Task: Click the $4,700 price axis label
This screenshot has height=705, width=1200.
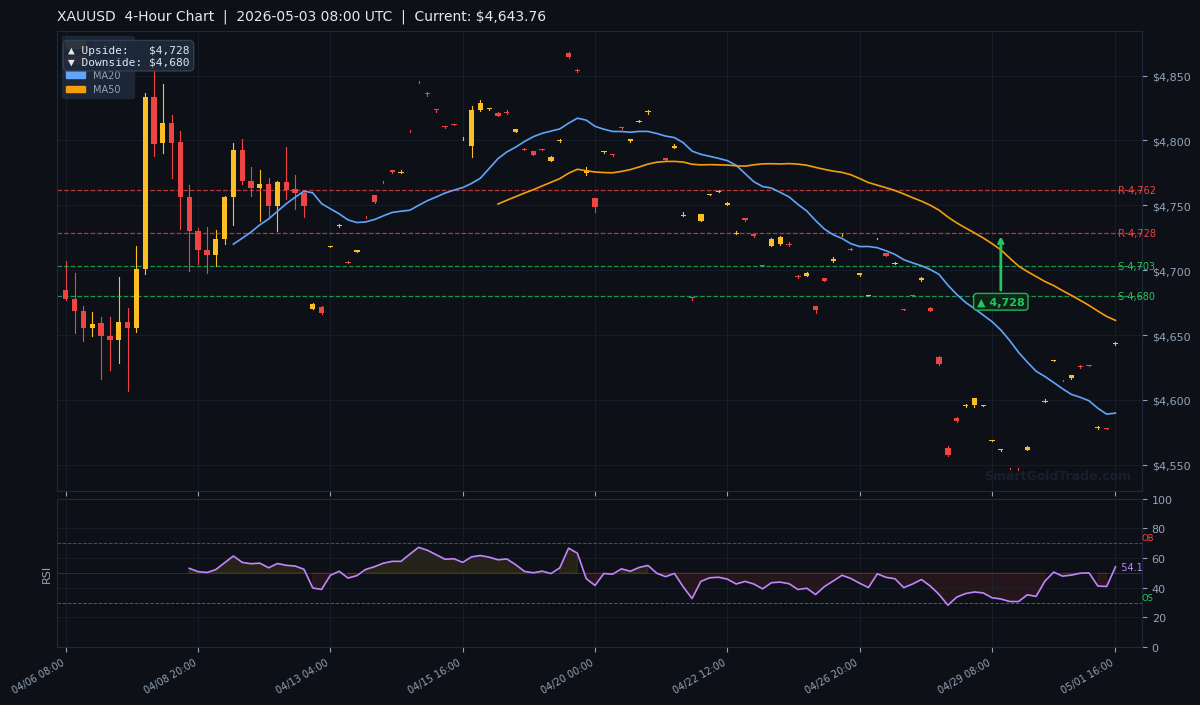Action: [1171, 272]
